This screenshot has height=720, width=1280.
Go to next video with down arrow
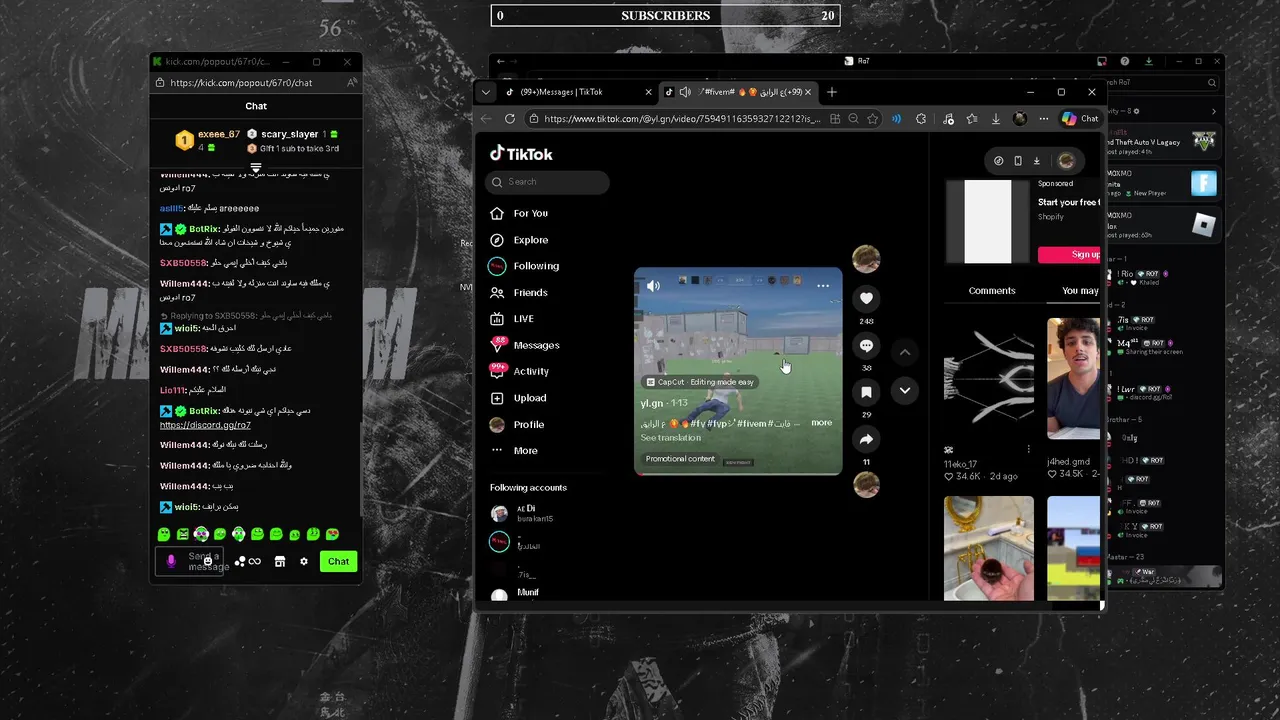(x=904, y=391)
